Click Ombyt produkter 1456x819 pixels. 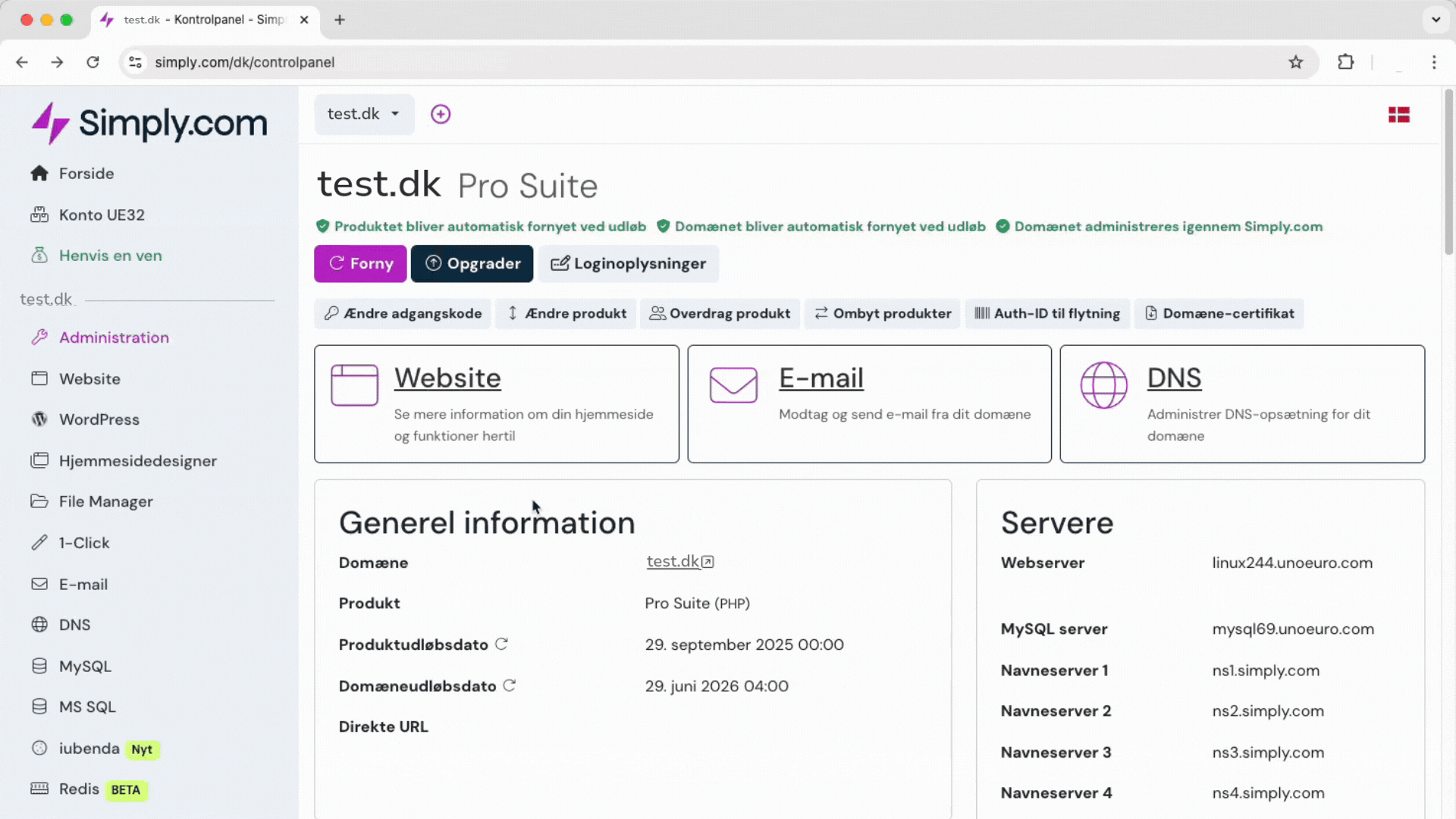[882, 313]
